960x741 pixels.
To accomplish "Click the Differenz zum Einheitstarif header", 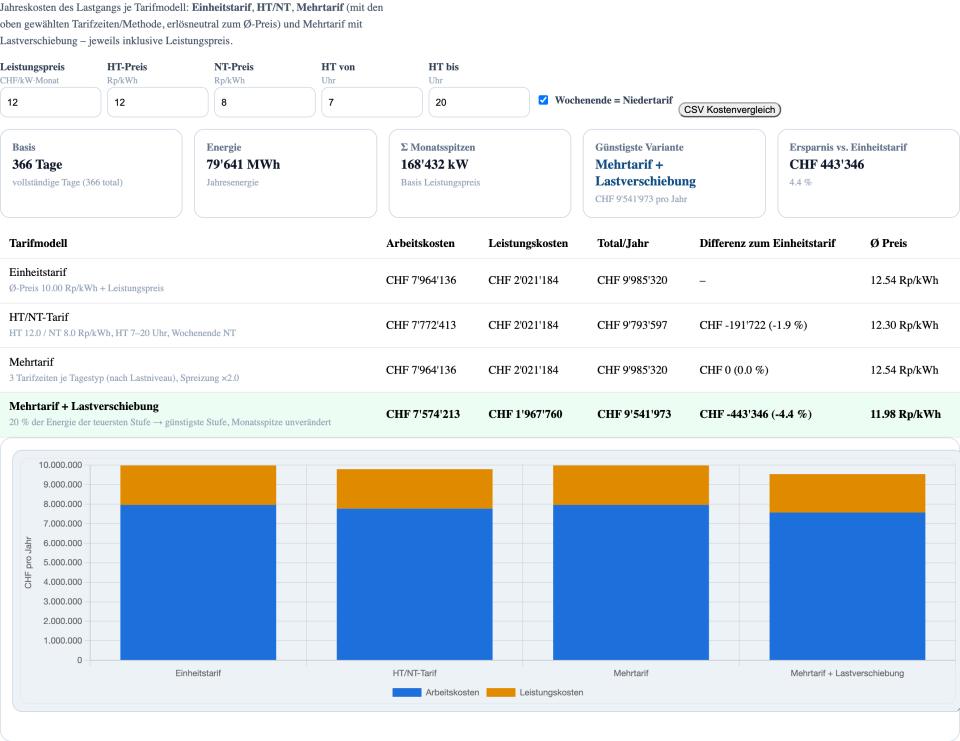I will pyautogui.click(x=767, y=243).
